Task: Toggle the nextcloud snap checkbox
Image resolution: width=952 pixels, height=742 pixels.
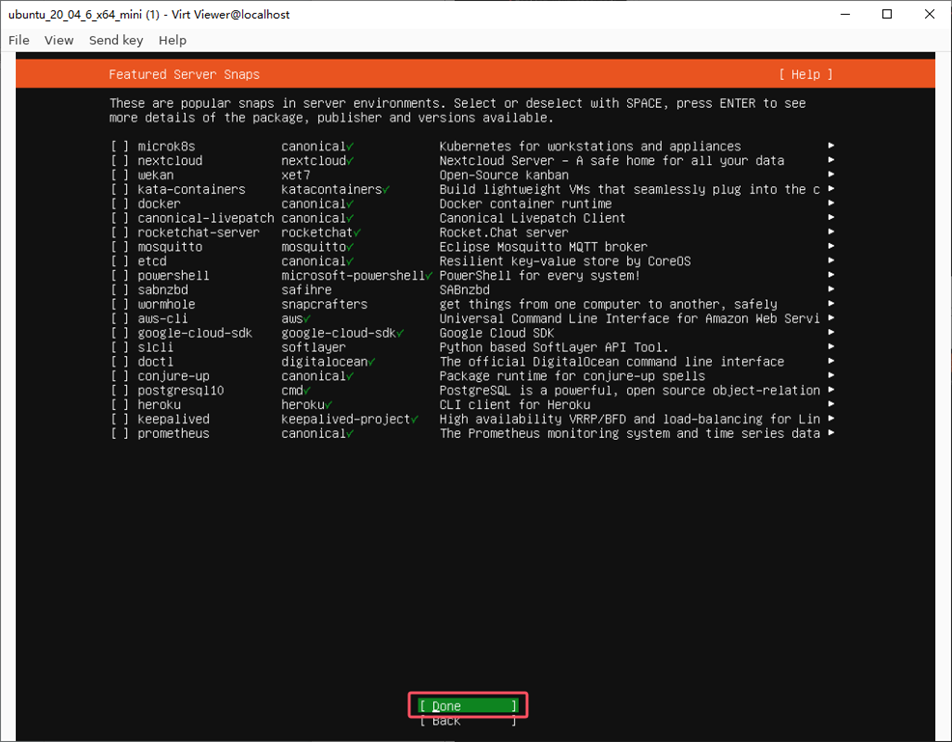Action: coord(120,161)
